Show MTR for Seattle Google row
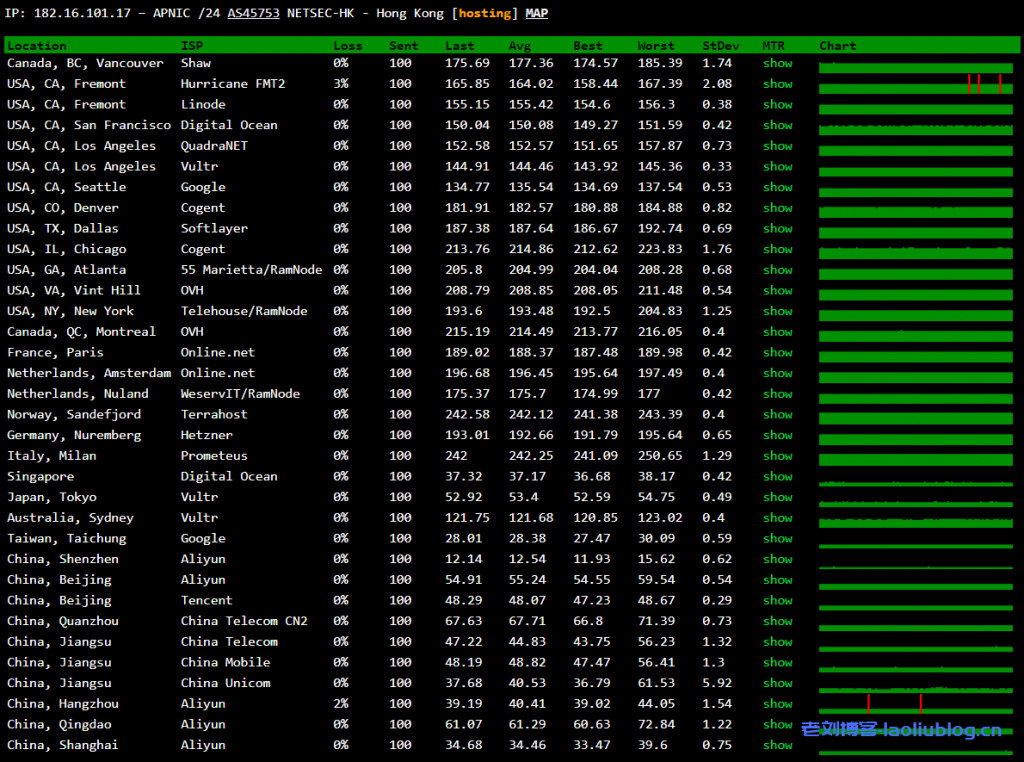The image size is (1024, 762). click(777, 187)
